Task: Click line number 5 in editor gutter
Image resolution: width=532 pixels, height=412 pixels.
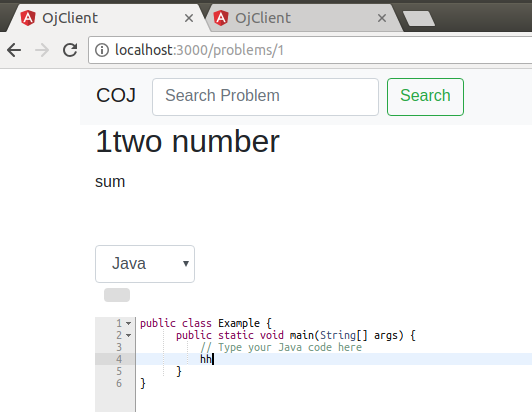Action: pos(119,371)
